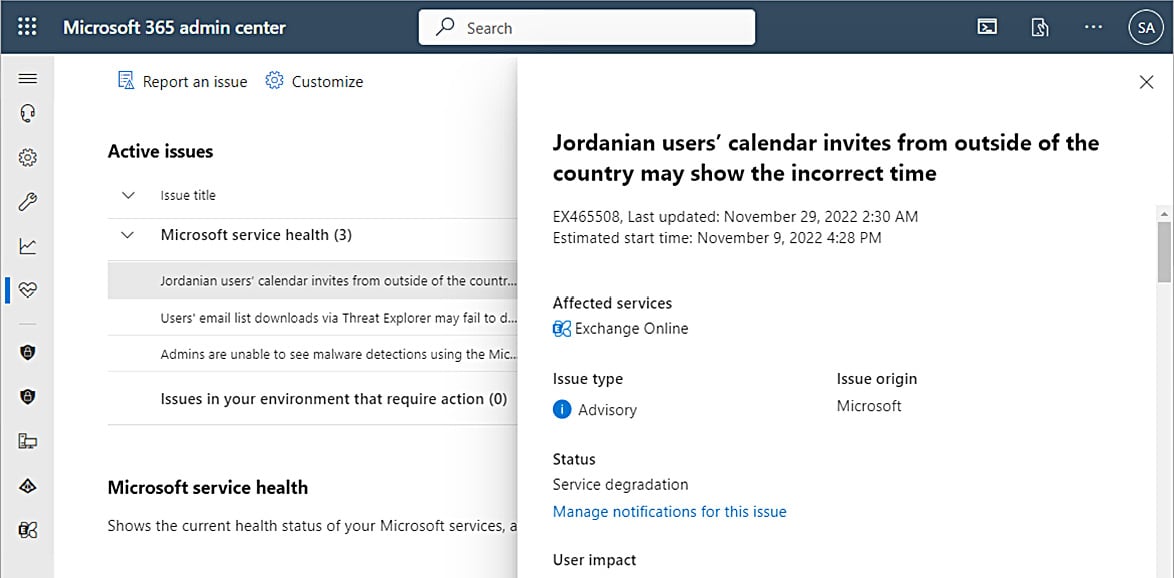Screen dimensions: 1174x578
Task: Open Reports chart icon in sidebar
Action: (x=28, y=246)
